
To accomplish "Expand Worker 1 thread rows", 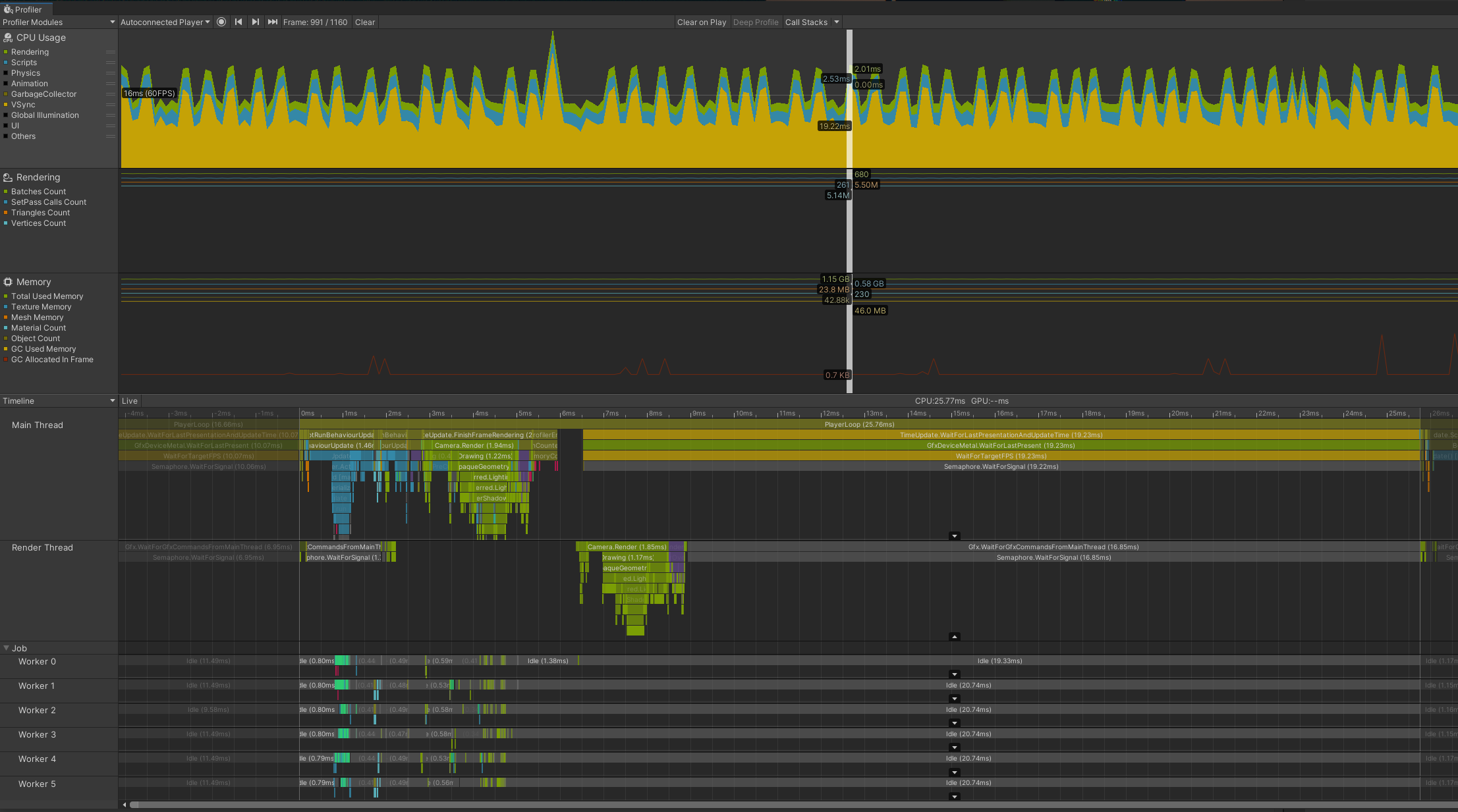I will click(x=954, y=699).
